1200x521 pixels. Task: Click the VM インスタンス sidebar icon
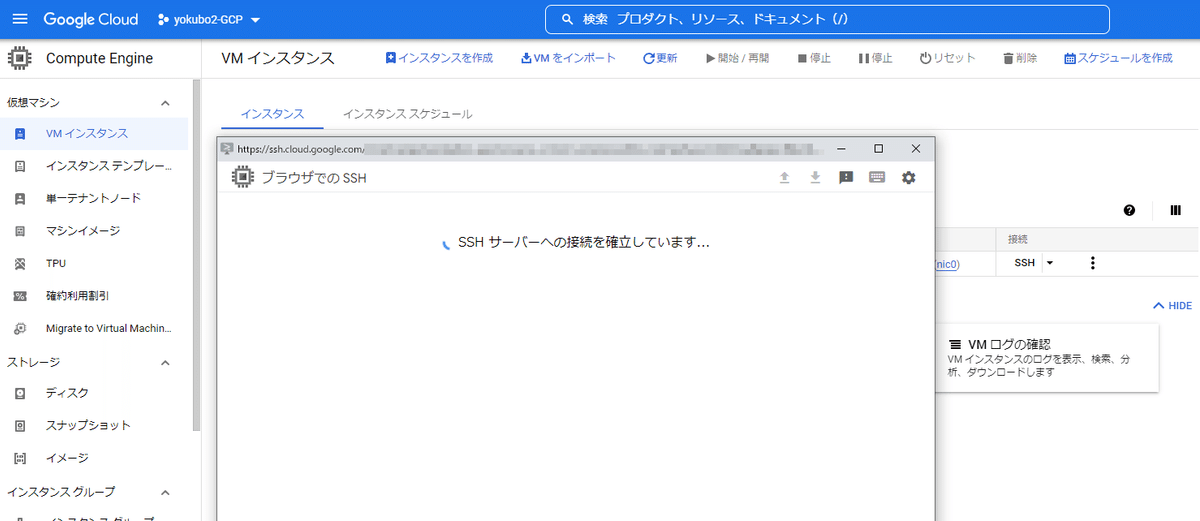20,133
